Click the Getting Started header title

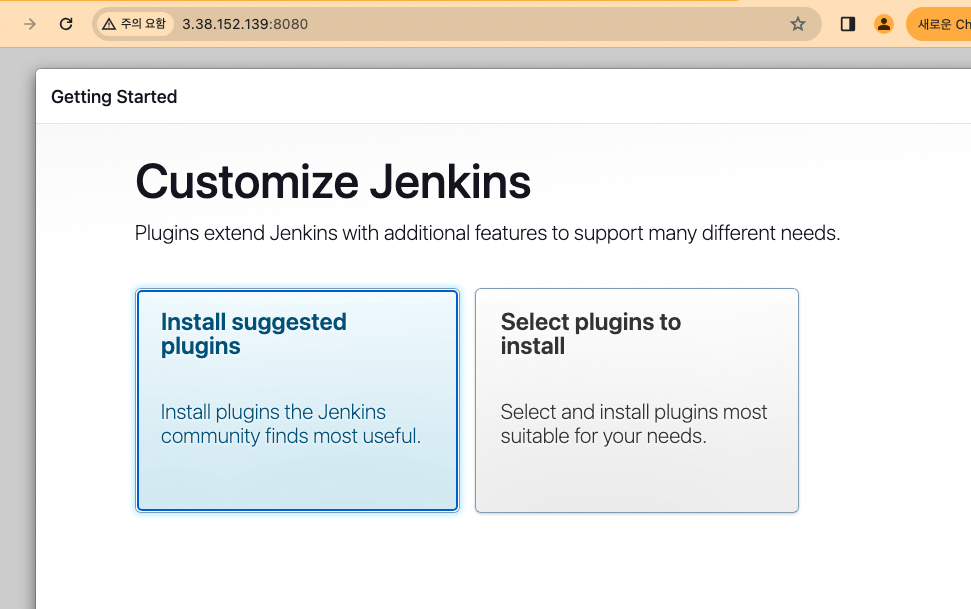tap(114, 97)
